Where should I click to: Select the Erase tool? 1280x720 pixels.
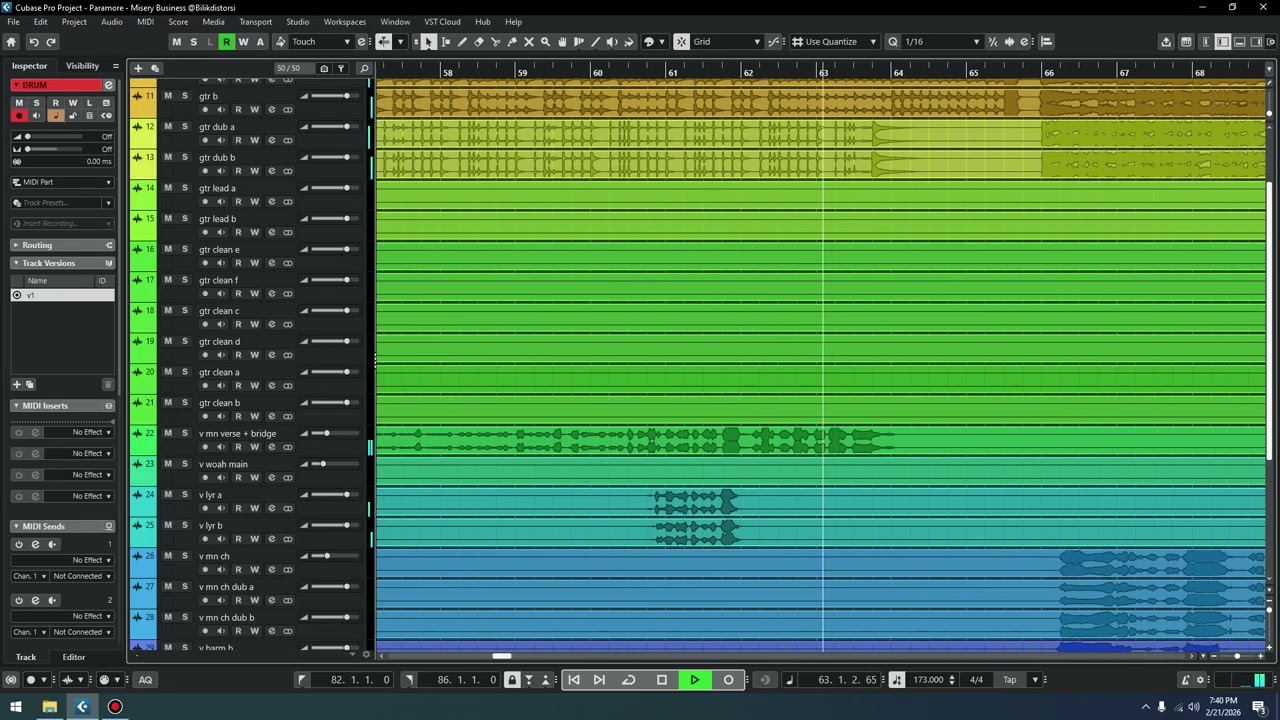479,42
